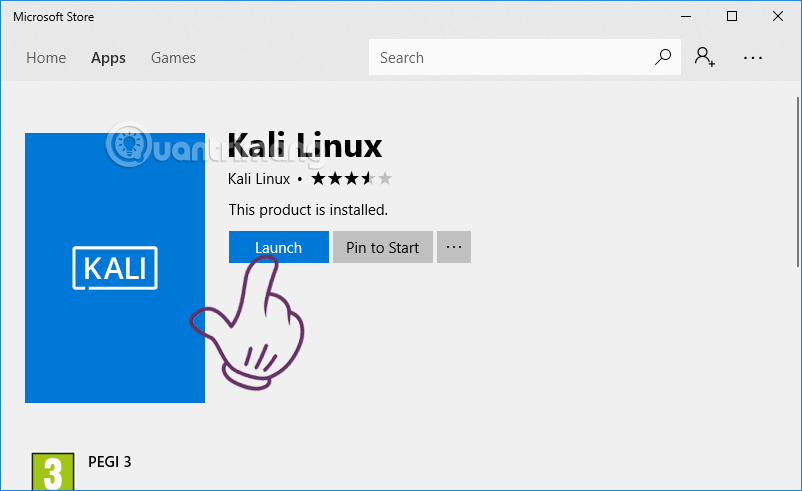Click the 'This product is installed.' text
Image resolution: width=802 pixels, height=491 pixels.
tap(308, 210)
